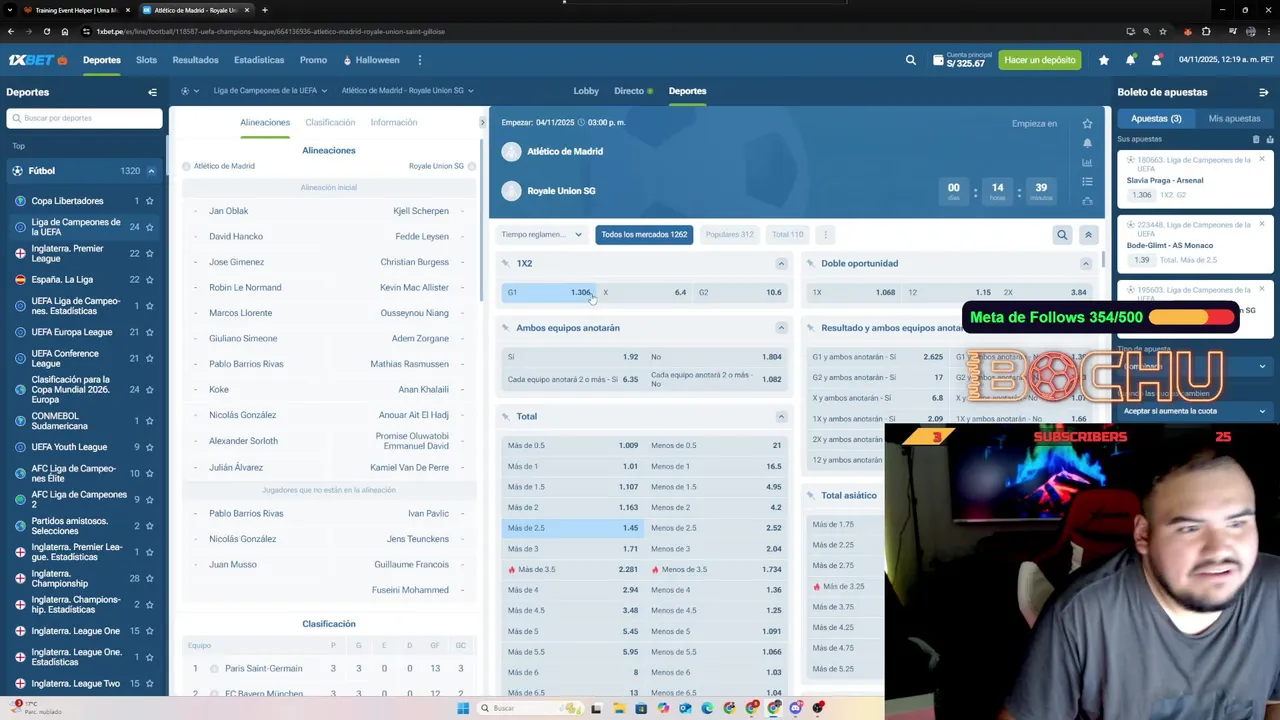1280x720 pixels.
Task: Remove the Slavia Praga - Arsenal bet
Action: click(1262, 159)
